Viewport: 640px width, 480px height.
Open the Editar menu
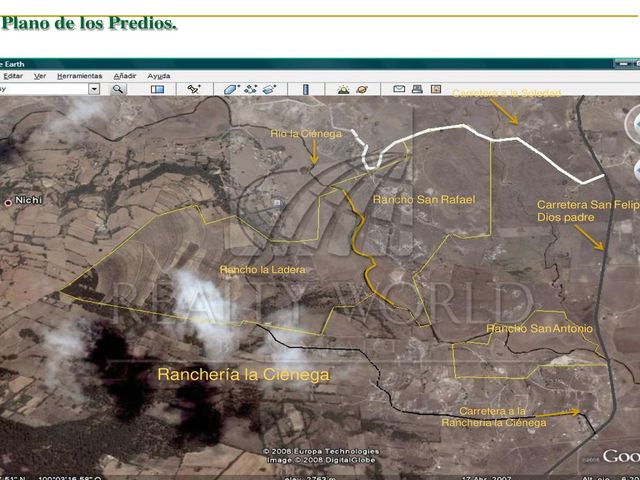click(x=13, y=76)
